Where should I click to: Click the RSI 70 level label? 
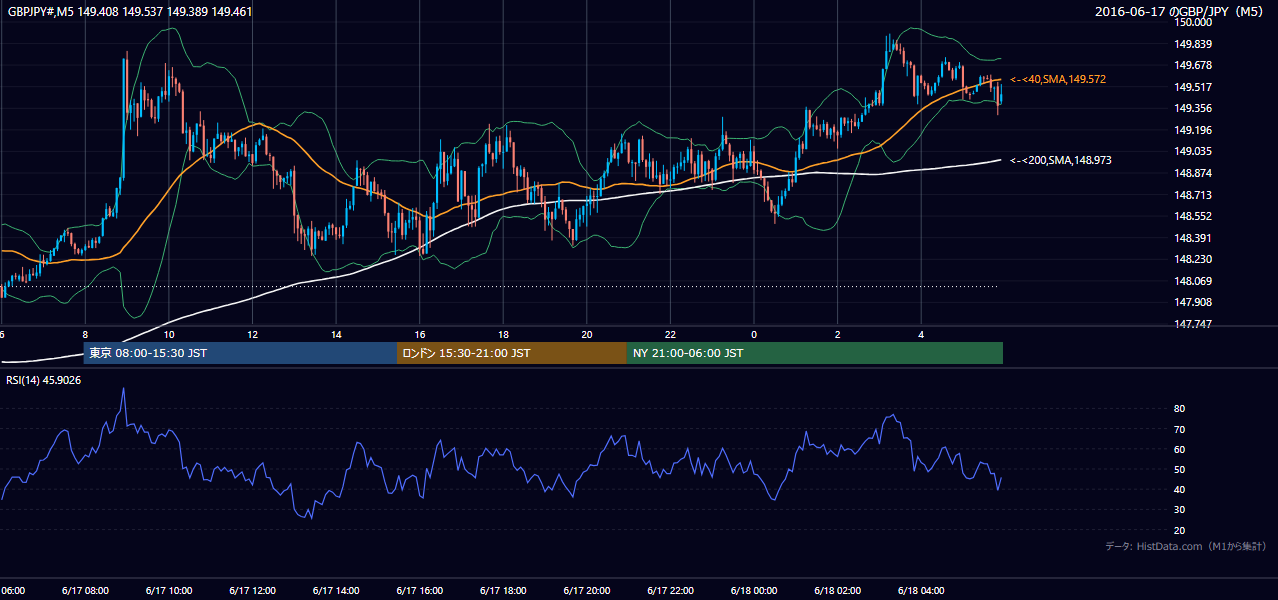pos(1180,429)
